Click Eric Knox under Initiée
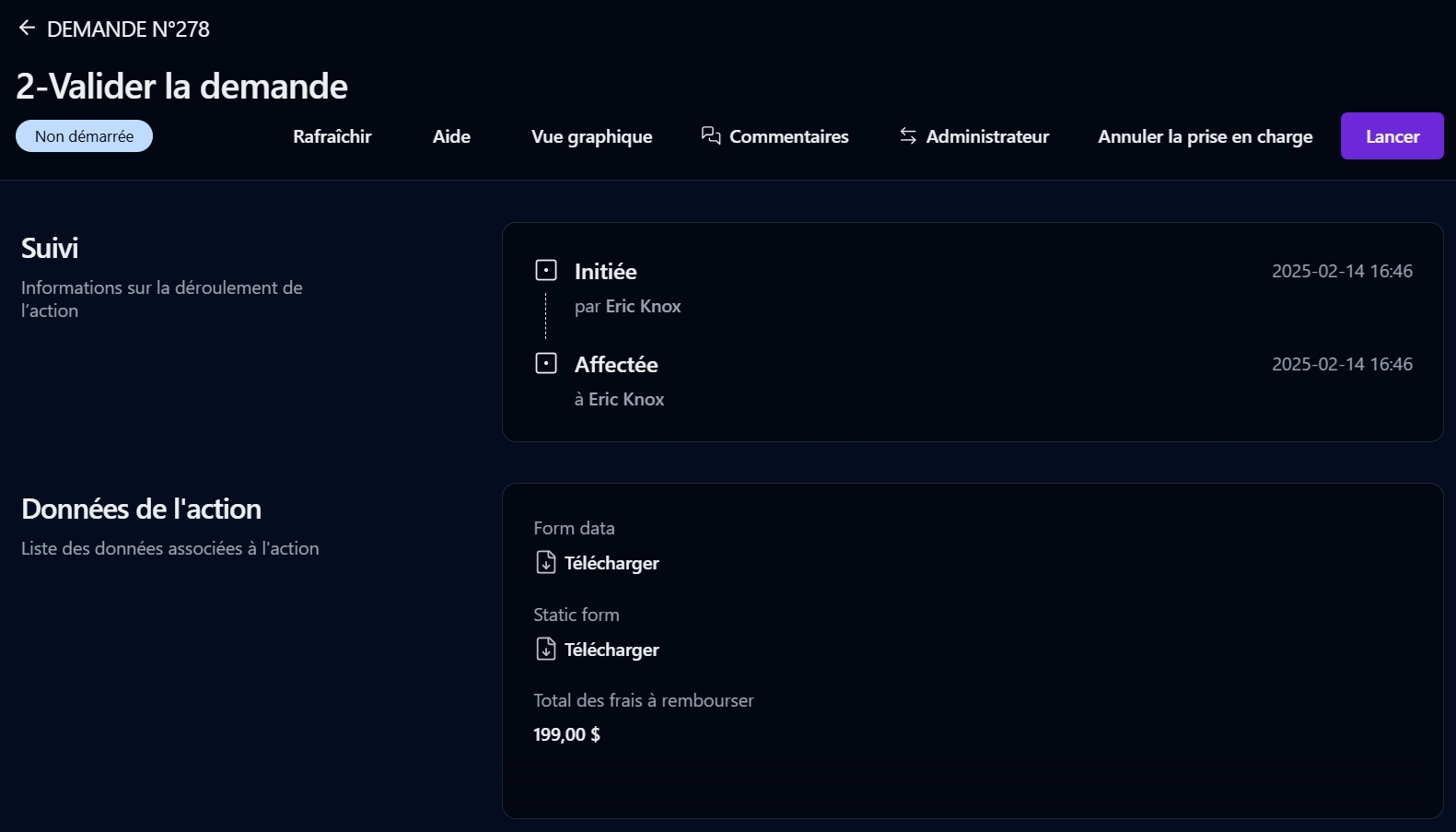Image resolution: width=1456 pixels, height=832 pixels. coord(643,306)
